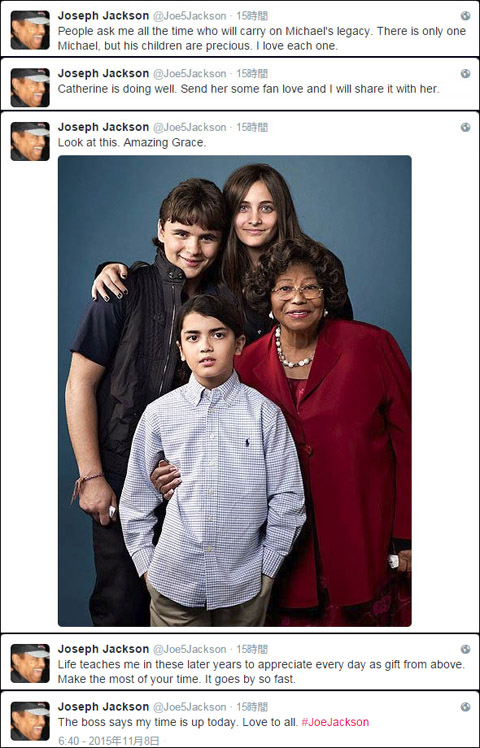Click tweet text 'Catherine is doing well'
The height and width of the screenshot is (748, 480).
pyautogui.click(x=249, y=89)
